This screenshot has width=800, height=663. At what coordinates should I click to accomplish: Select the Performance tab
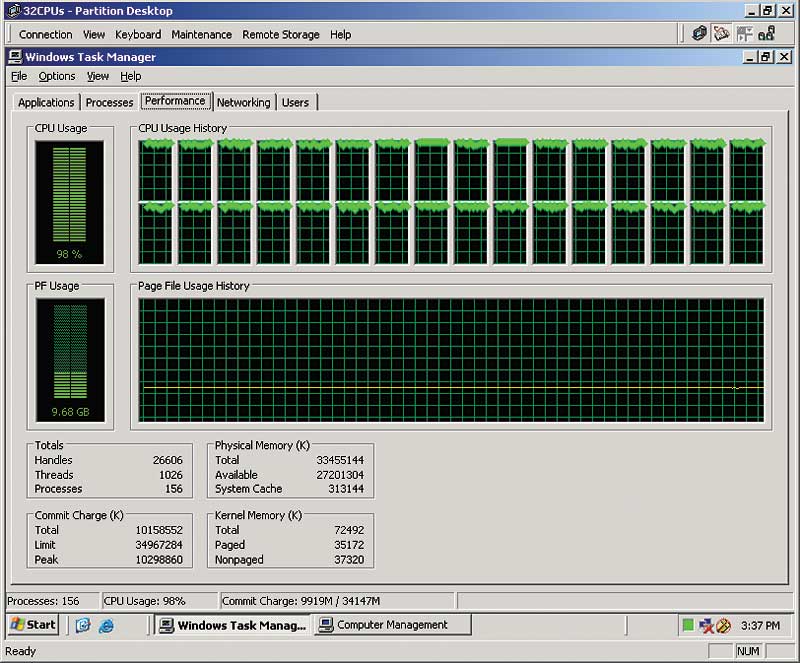click(x=175, y=101)
